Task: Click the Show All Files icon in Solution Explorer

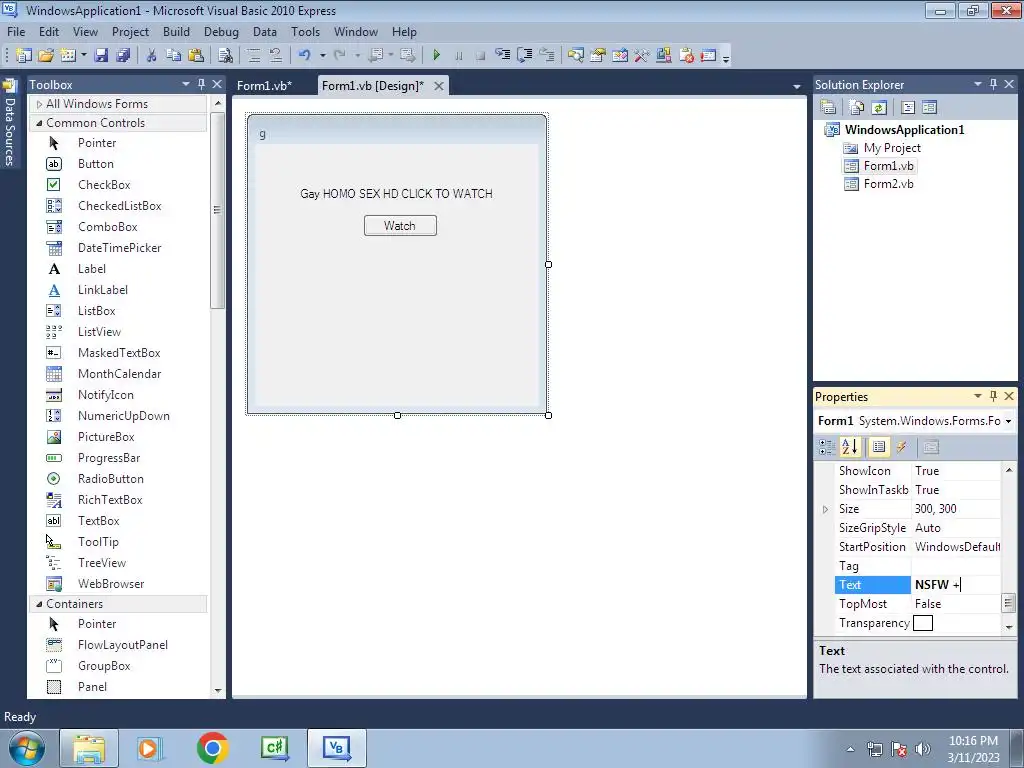Action: coord(857,107)
